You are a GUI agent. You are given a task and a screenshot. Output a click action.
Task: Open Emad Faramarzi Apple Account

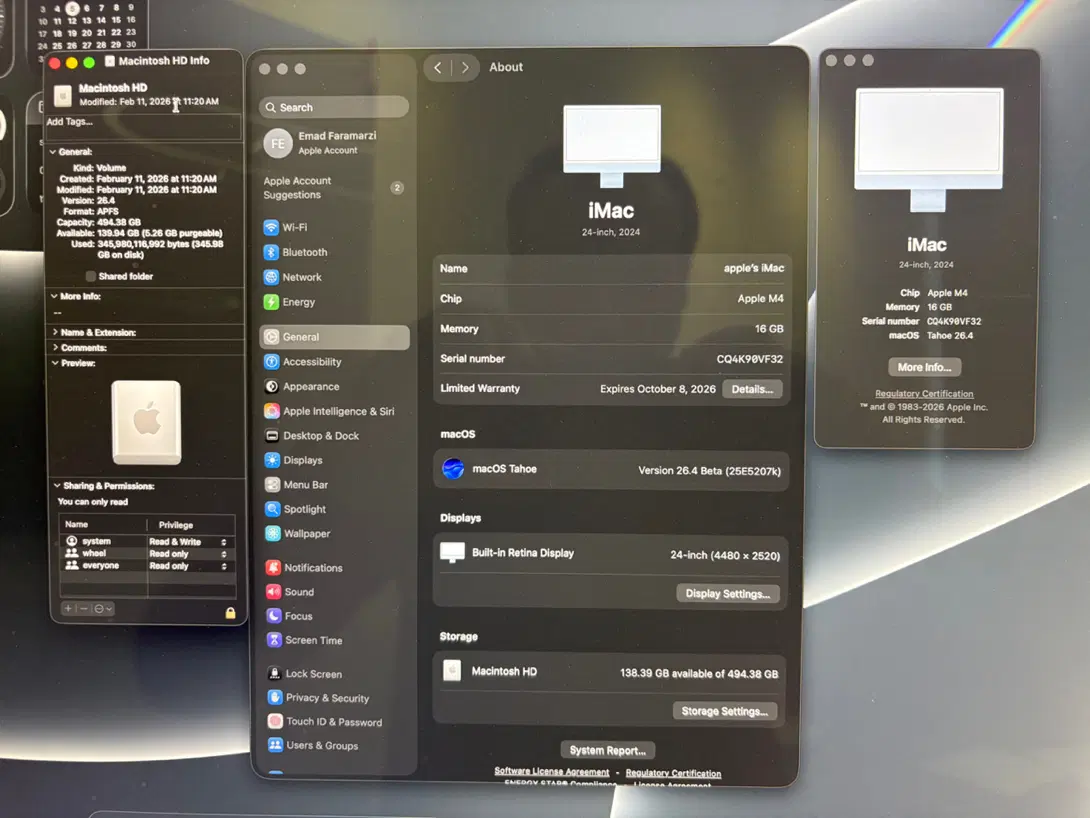point(334,143)
